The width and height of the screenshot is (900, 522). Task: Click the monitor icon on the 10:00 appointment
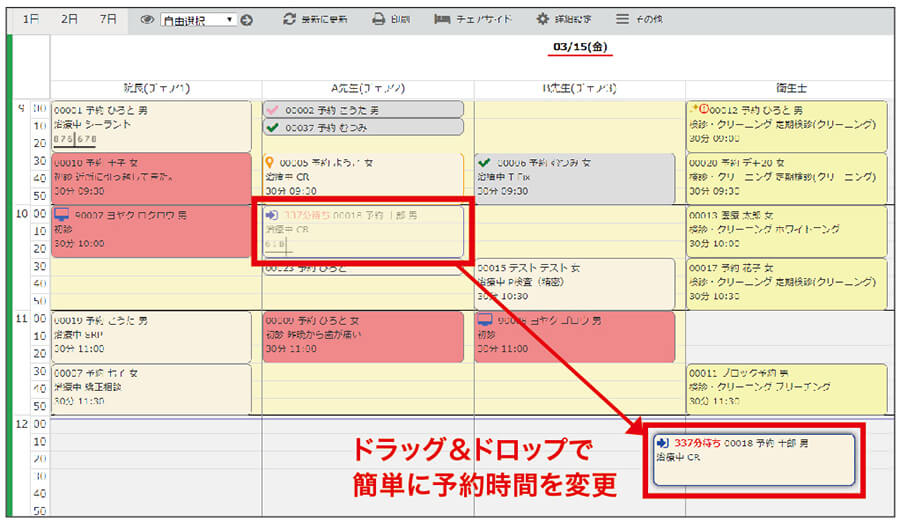[x=62, y=214]
